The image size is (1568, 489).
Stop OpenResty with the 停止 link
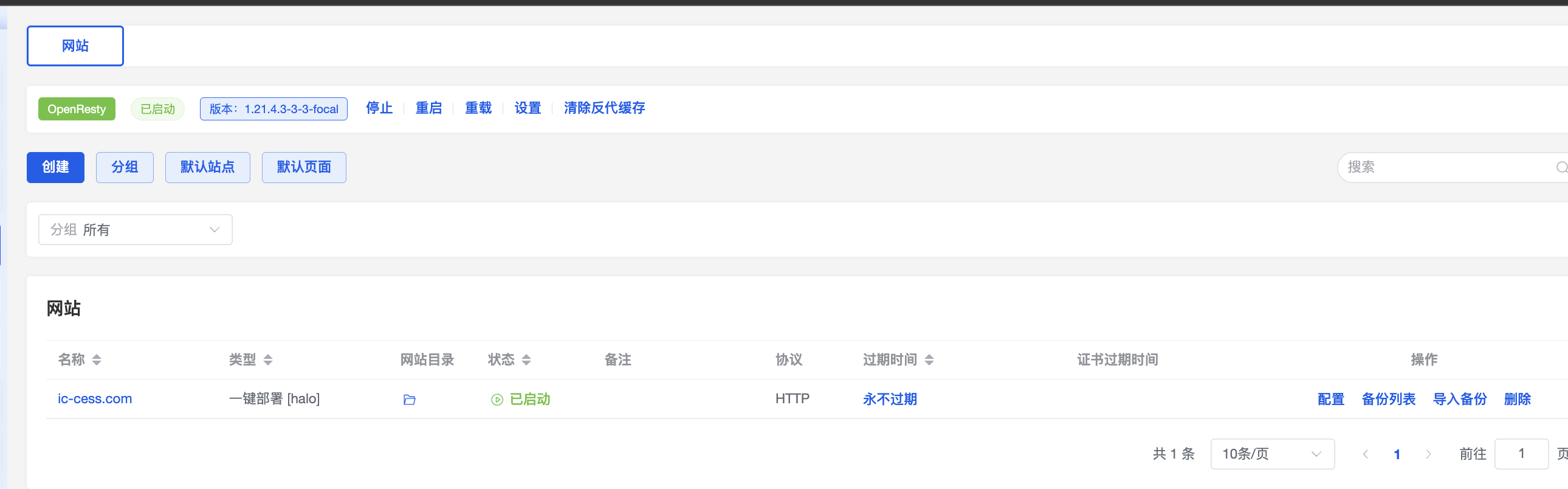click(x=379, y=108)
